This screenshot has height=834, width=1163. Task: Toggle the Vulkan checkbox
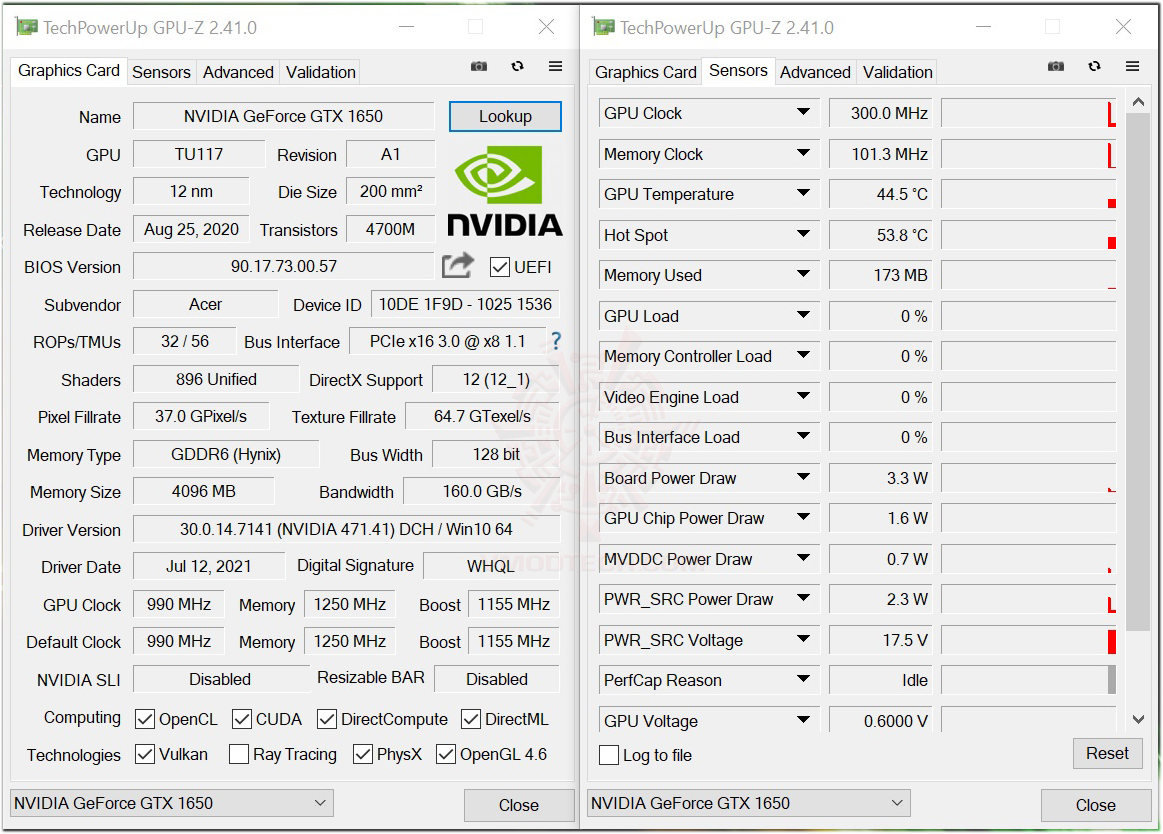[145, 755]
